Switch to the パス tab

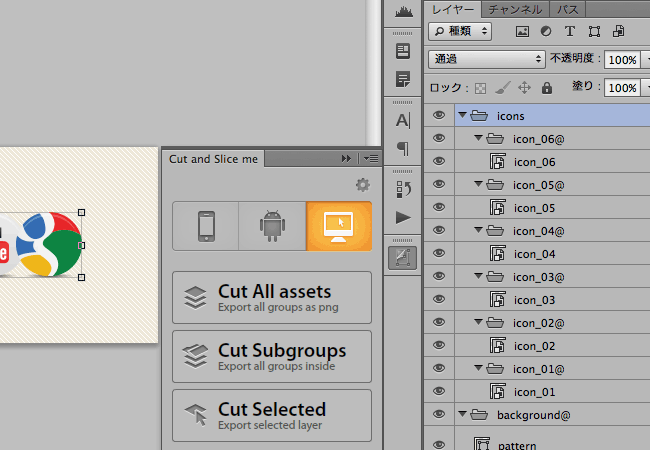click(568, 10)
